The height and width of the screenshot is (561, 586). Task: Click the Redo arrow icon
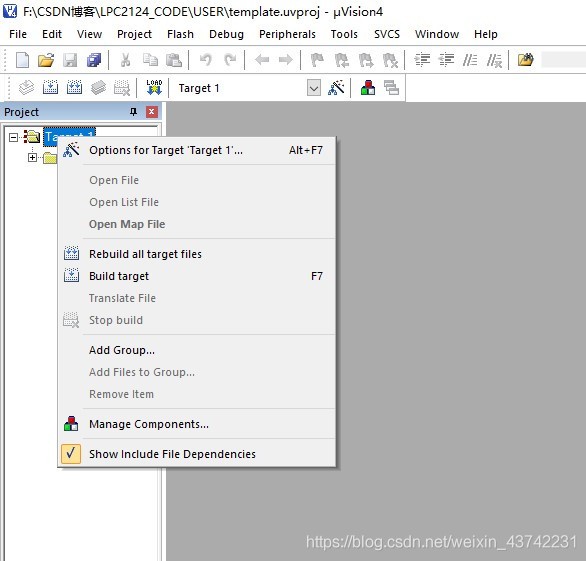[x=230, y=60]
